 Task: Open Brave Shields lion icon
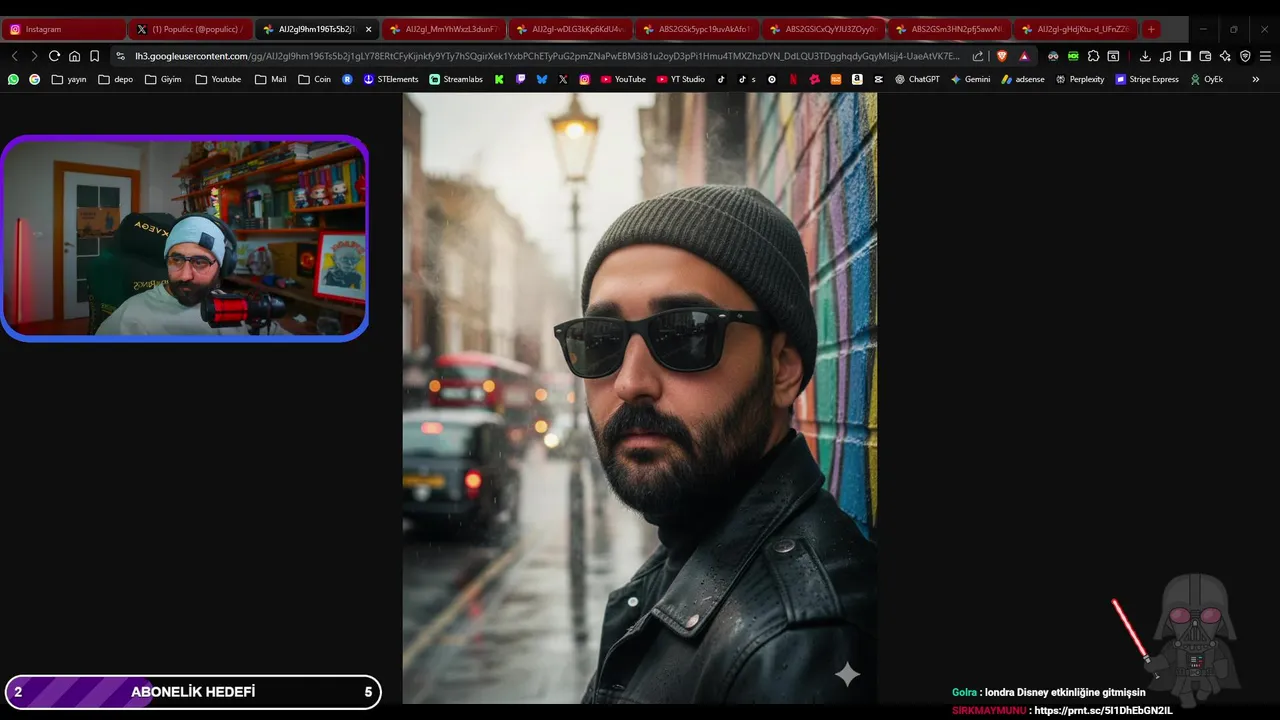pyautogui.click(x=1002, y=56)
